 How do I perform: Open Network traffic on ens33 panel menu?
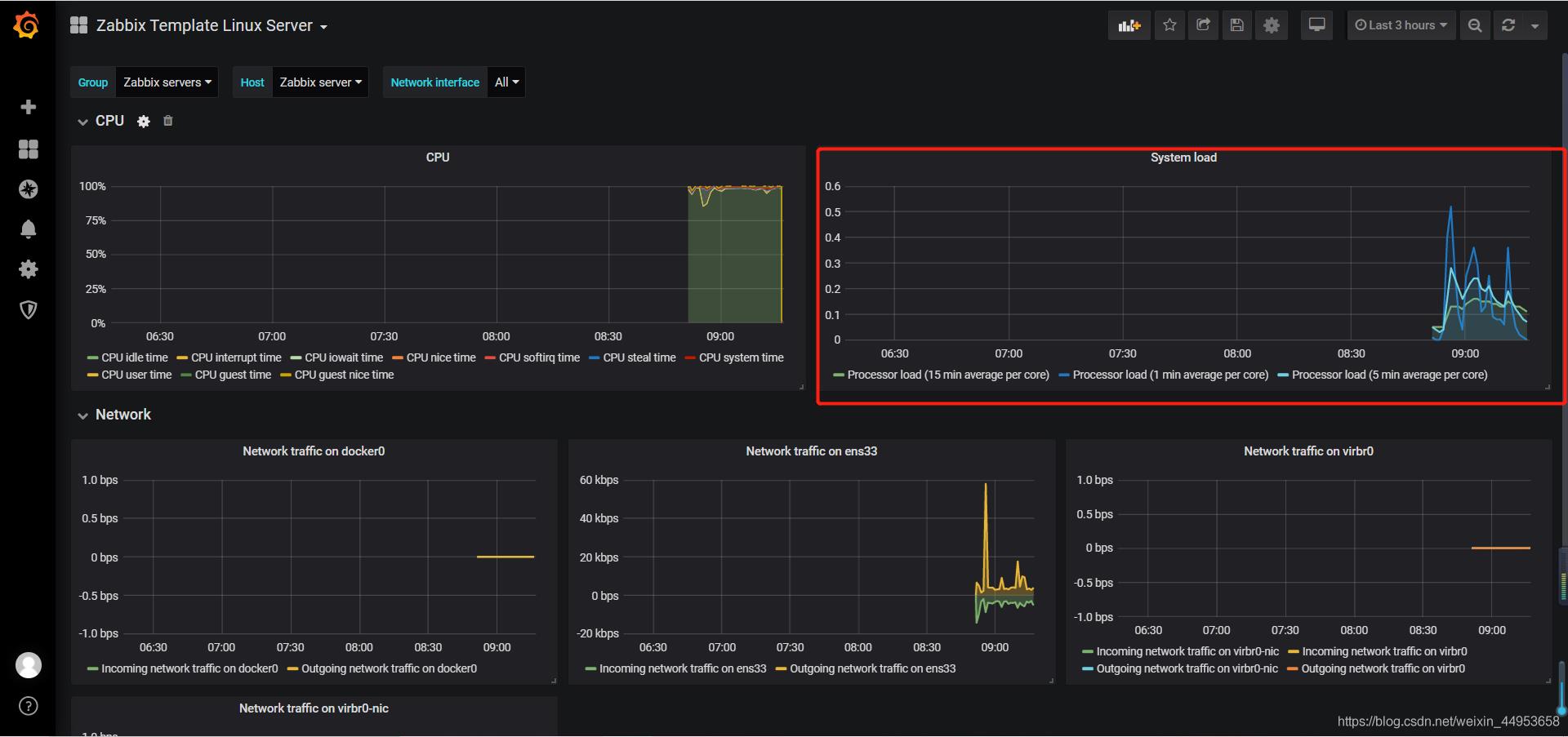pos(811,451)
